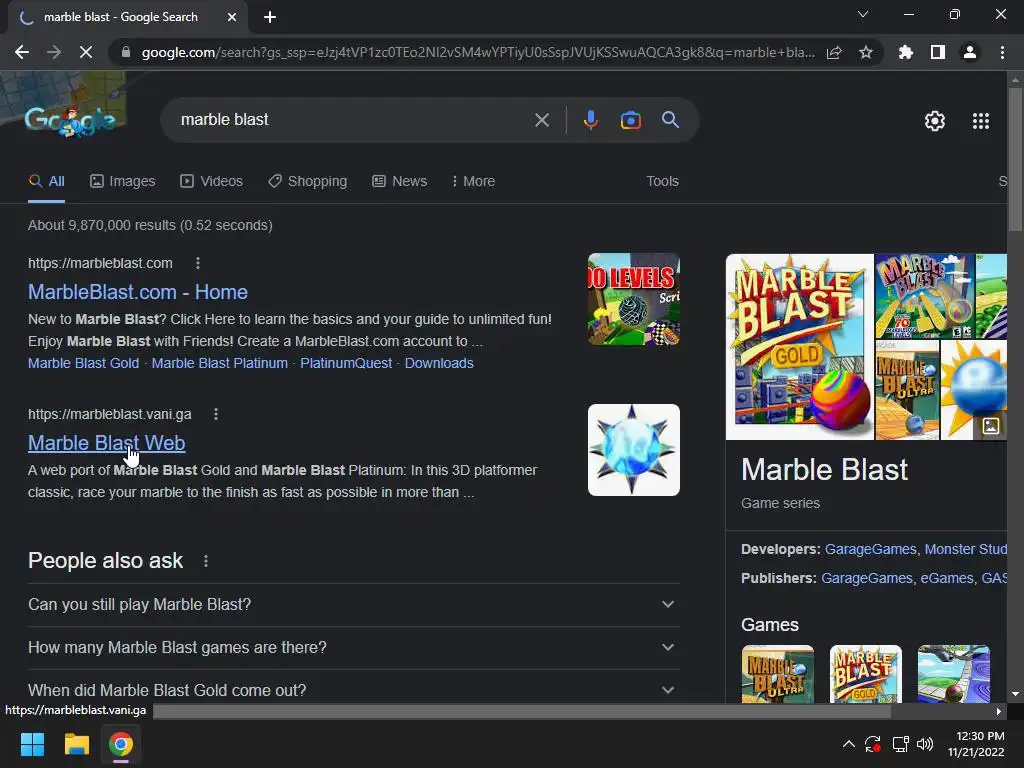This screenshot has width=1024, height=768.
Task: Open GarageGames developer link
Action: click(x=871, y=549)
